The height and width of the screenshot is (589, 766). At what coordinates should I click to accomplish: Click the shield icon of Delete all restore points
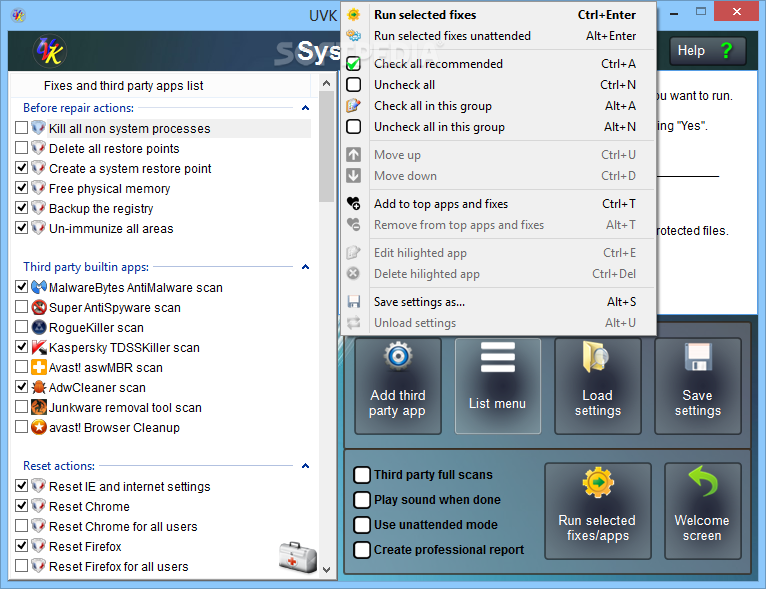click(x=39, y=148)
